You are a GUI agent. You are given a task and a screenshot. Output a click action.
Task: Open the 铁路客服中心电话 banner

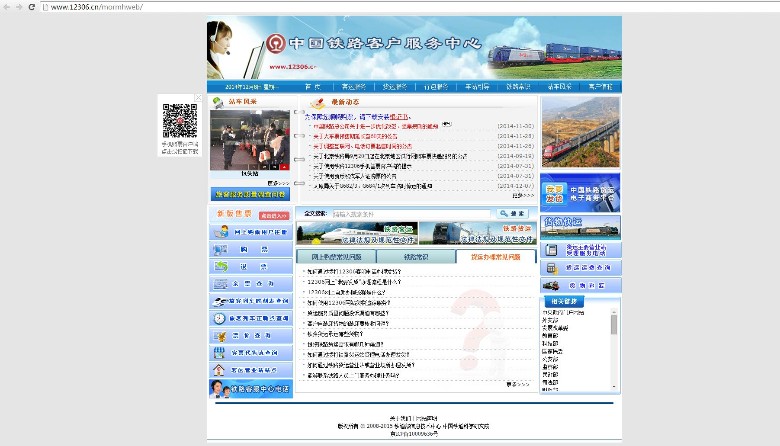pyautogui.click(x=251, y=389)
